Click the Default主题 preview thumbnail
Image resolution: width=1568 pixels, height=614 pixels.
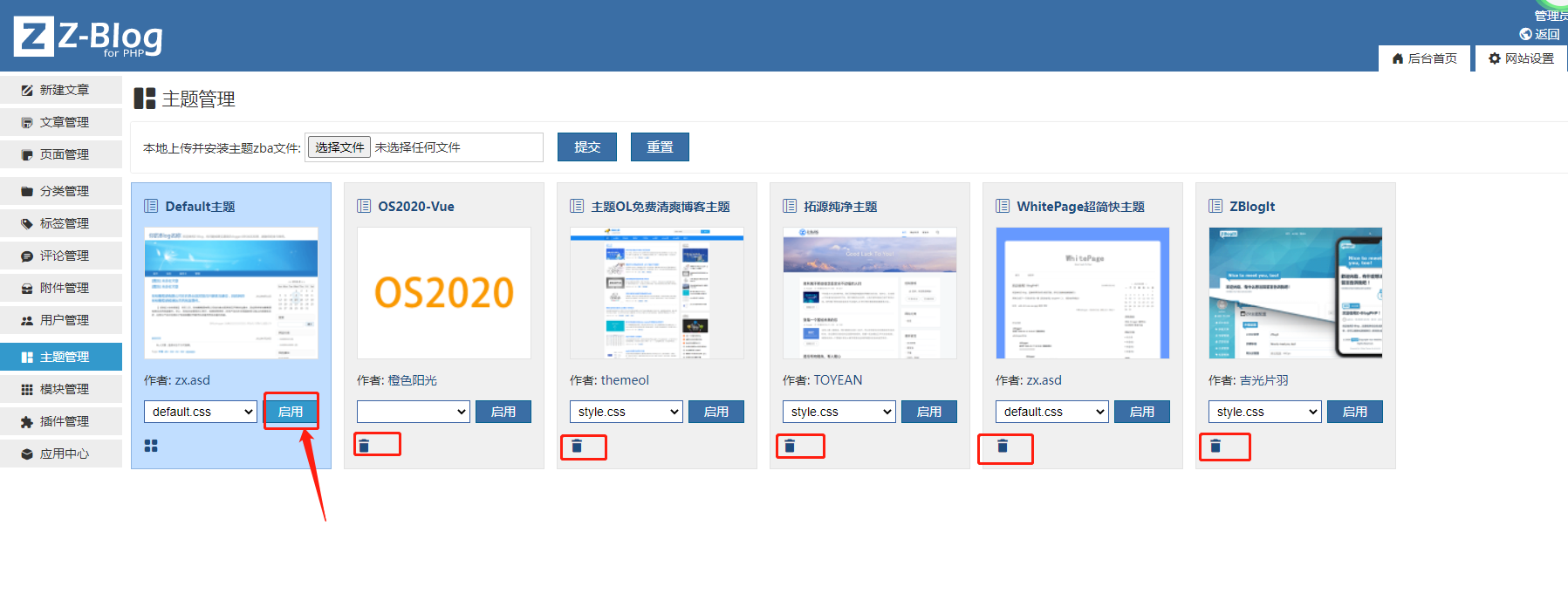231,293
